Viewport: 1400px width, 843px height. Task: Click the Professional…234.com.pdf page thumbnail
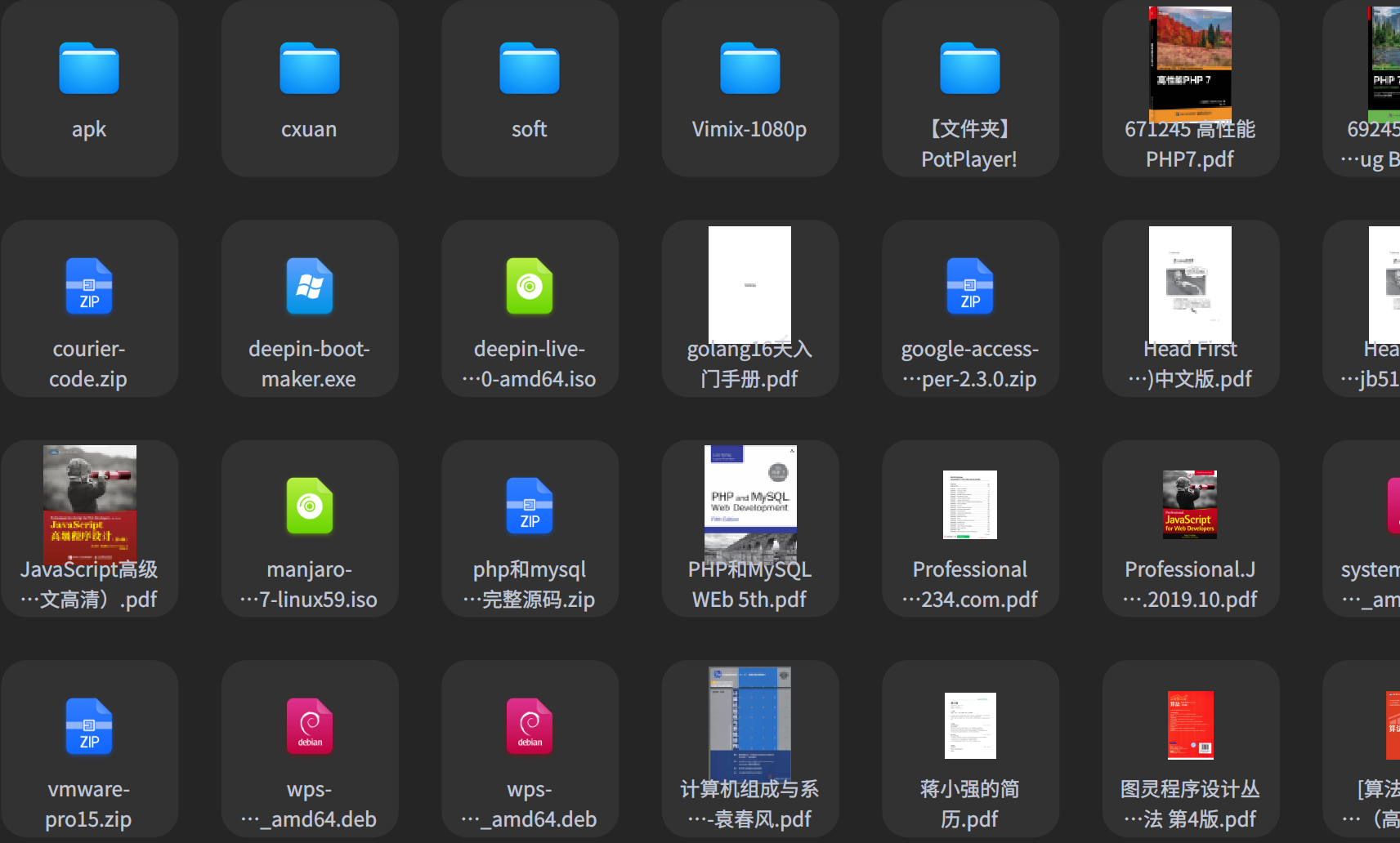(970, 505)
